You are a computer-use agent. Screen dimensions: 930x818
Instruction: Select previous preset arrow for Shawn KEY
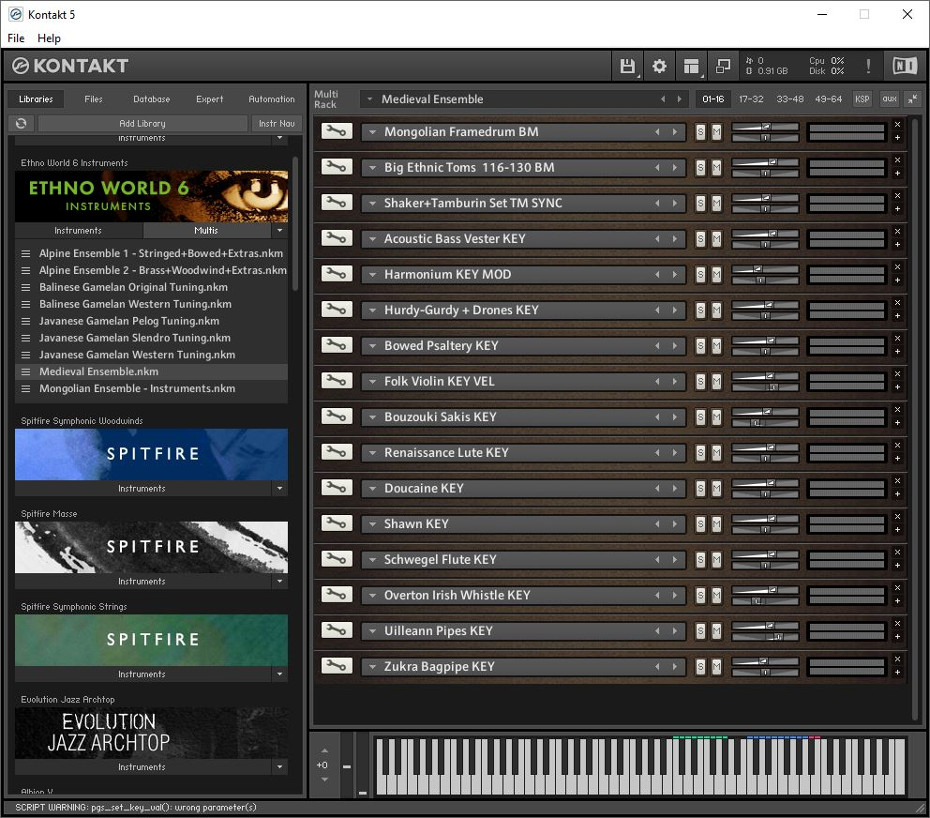(657, 524)
